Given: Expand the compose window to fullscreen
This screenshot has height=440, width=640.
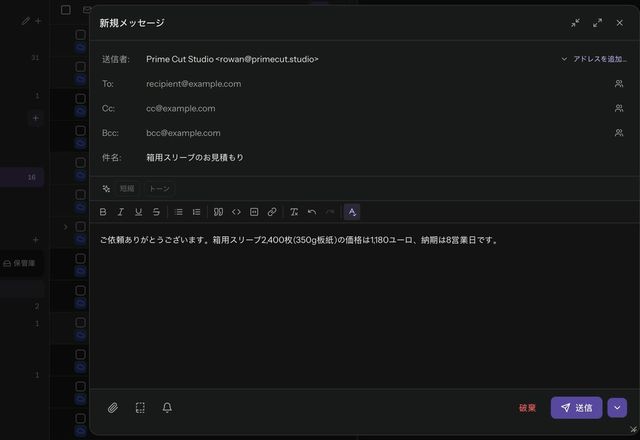Looking at the screenshot, I should click(598, 23).
